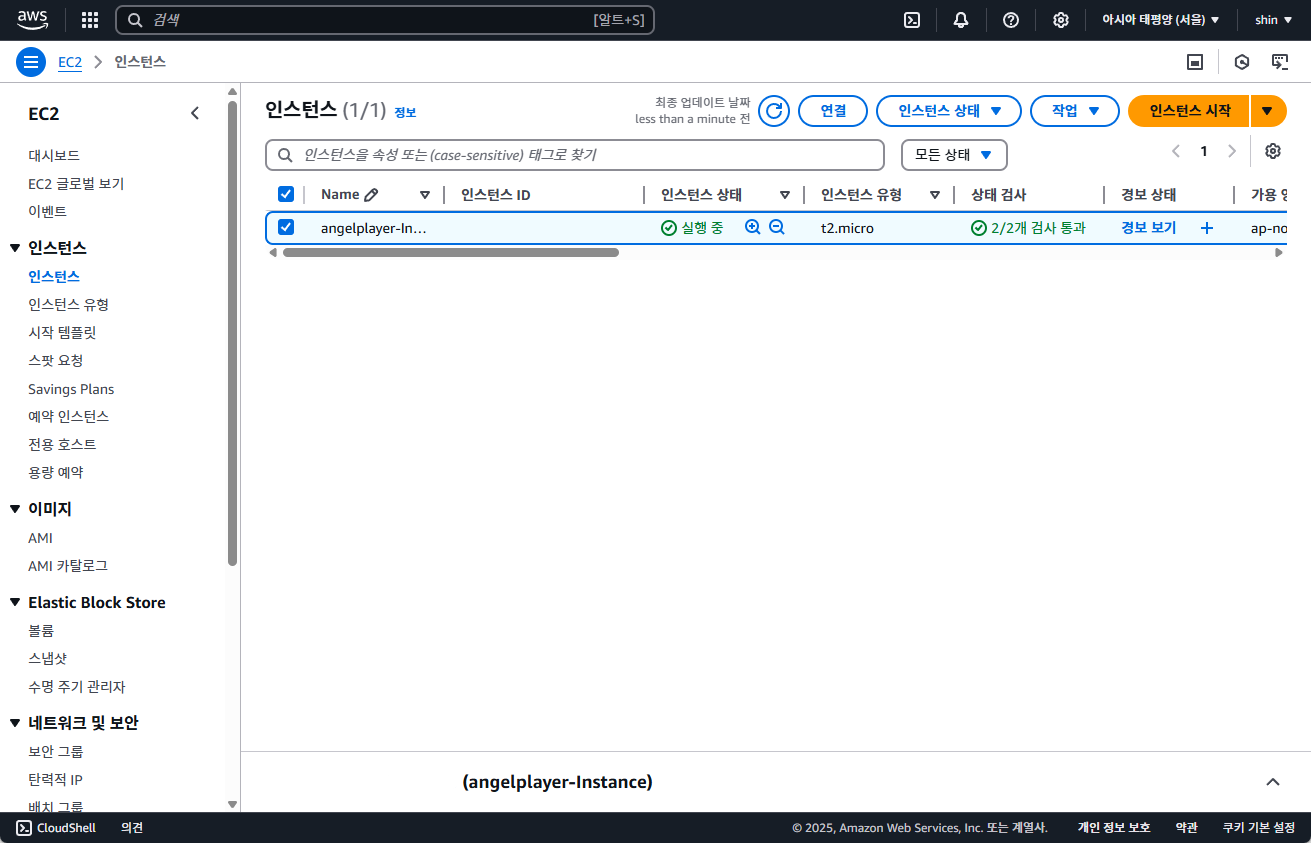
Task: Open table preferences gear icon
Action: pyautogui.click(x=1273, y=151)
